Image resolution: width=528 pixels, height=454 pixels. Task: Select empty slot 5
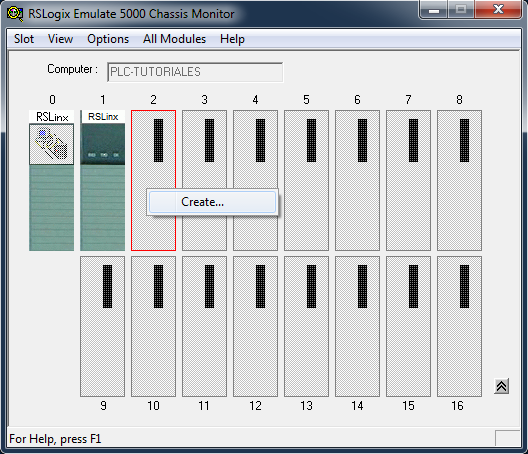coord(306,180)
